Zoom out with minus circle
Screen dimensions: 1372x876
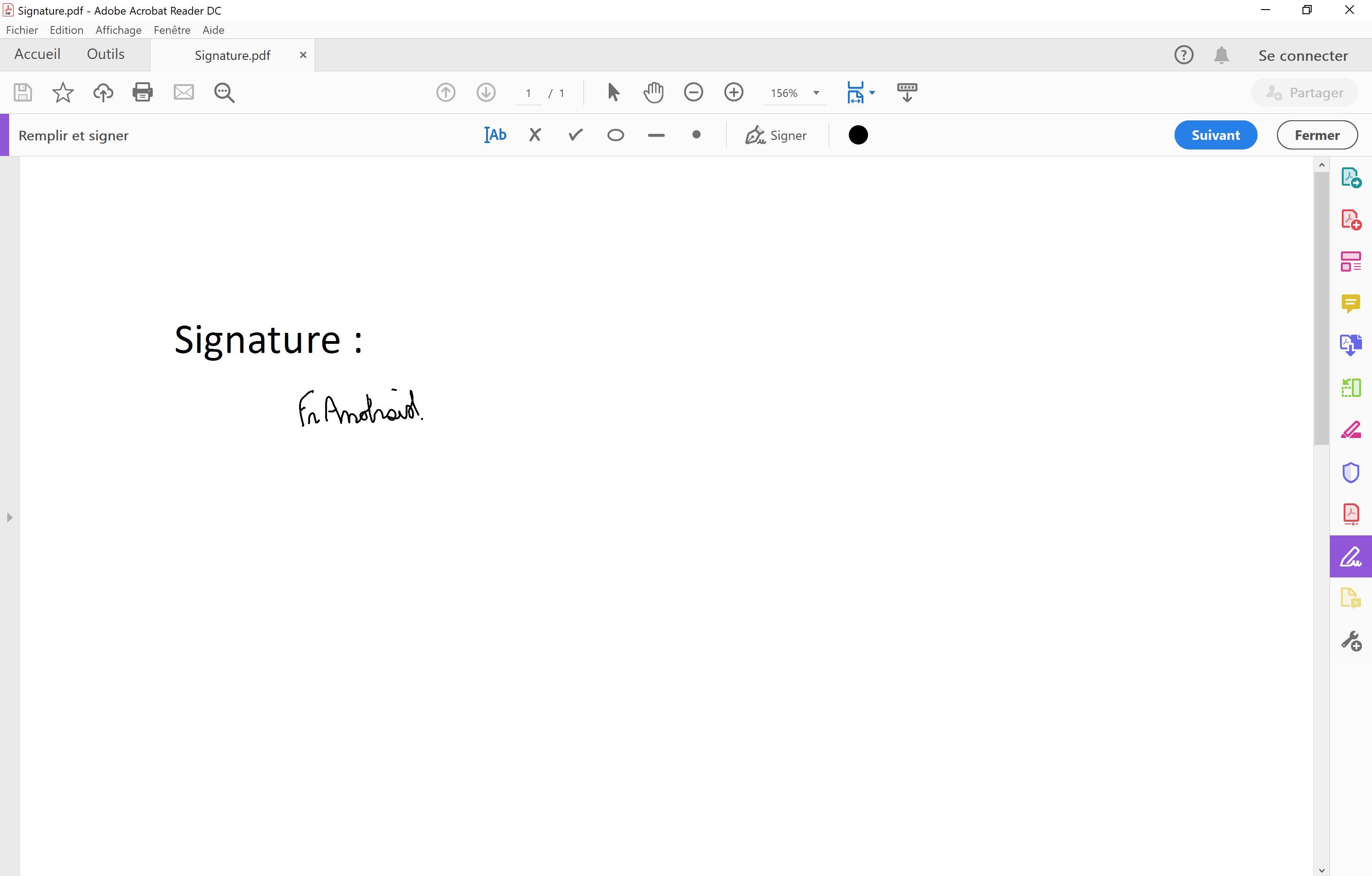point(693,92)
